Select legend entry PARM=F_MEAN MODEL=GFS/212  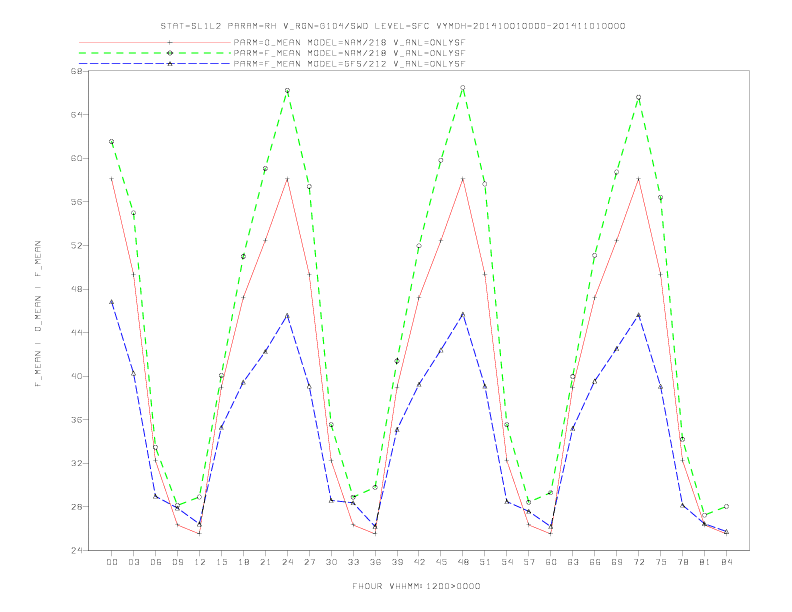349,64
